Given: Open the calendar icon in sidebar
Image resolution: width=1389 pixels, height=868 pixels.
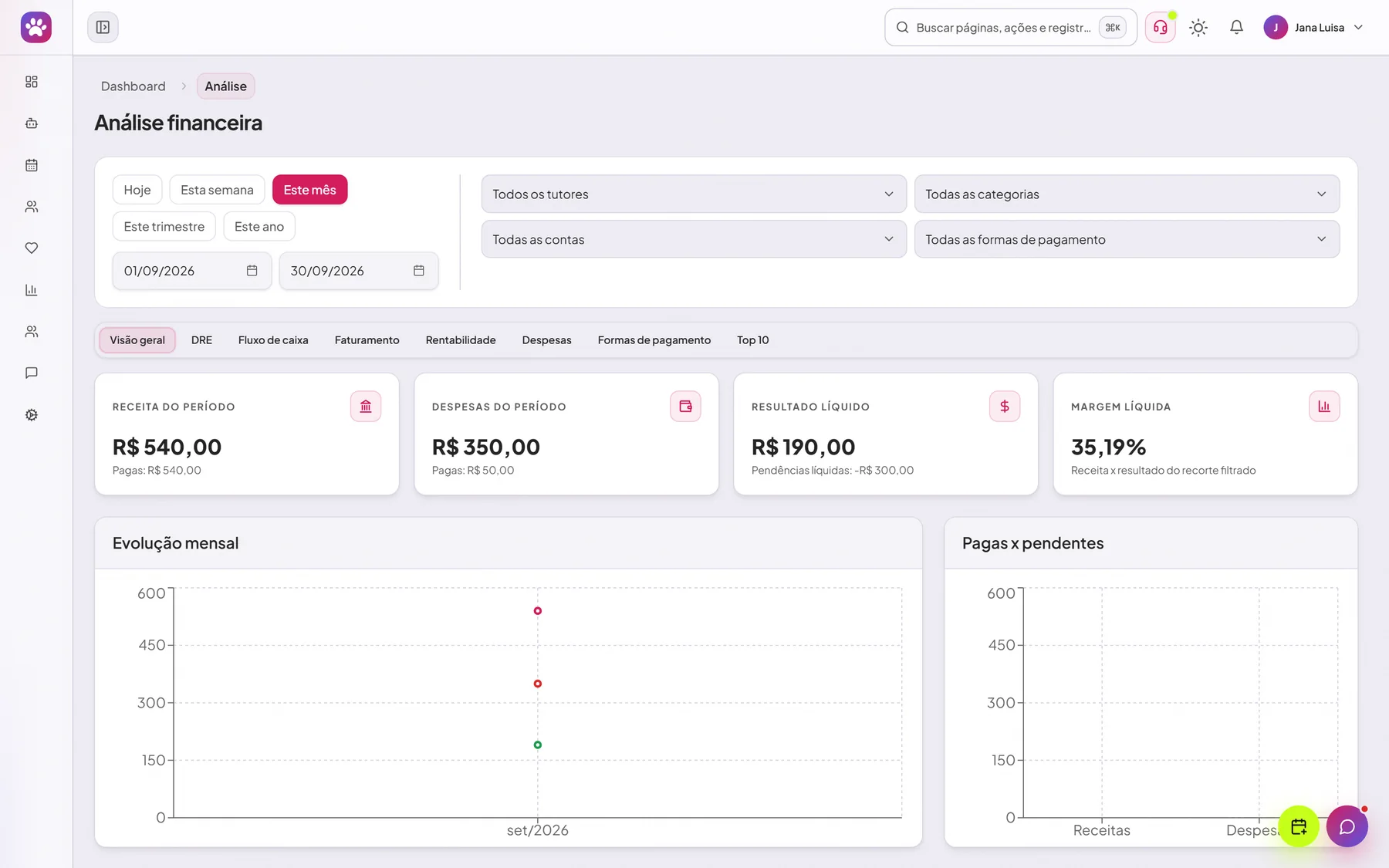Looking at the screenshot, I should (x=32, y=165).
